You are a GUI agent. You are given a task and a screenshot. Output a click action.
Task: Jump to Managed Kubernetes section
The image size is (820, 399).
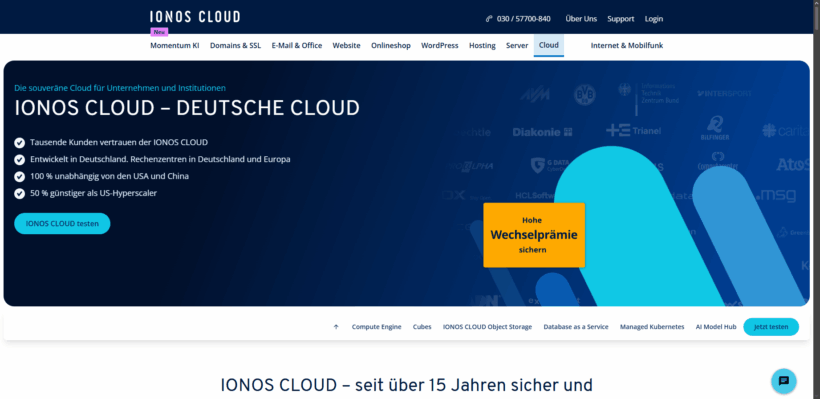click(652, 327)
